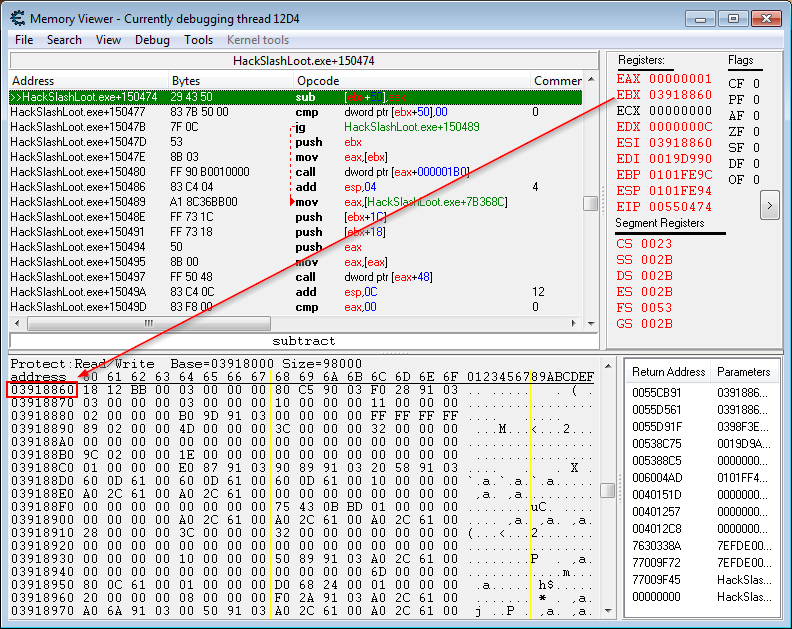Click the Comment column header
Viewport: 792px width, 629px height.
click(x=557, y=81)
